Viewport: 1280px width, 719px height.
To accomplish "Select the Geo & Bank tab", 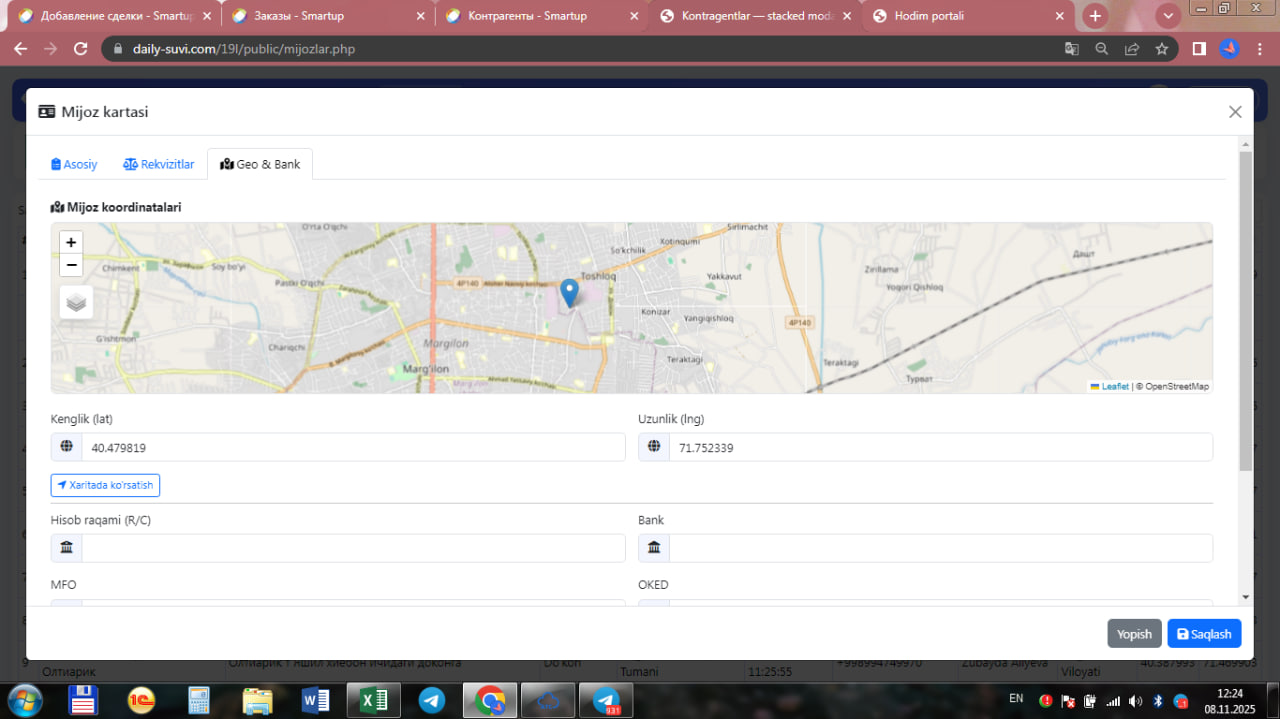I will tap(260, 164).
